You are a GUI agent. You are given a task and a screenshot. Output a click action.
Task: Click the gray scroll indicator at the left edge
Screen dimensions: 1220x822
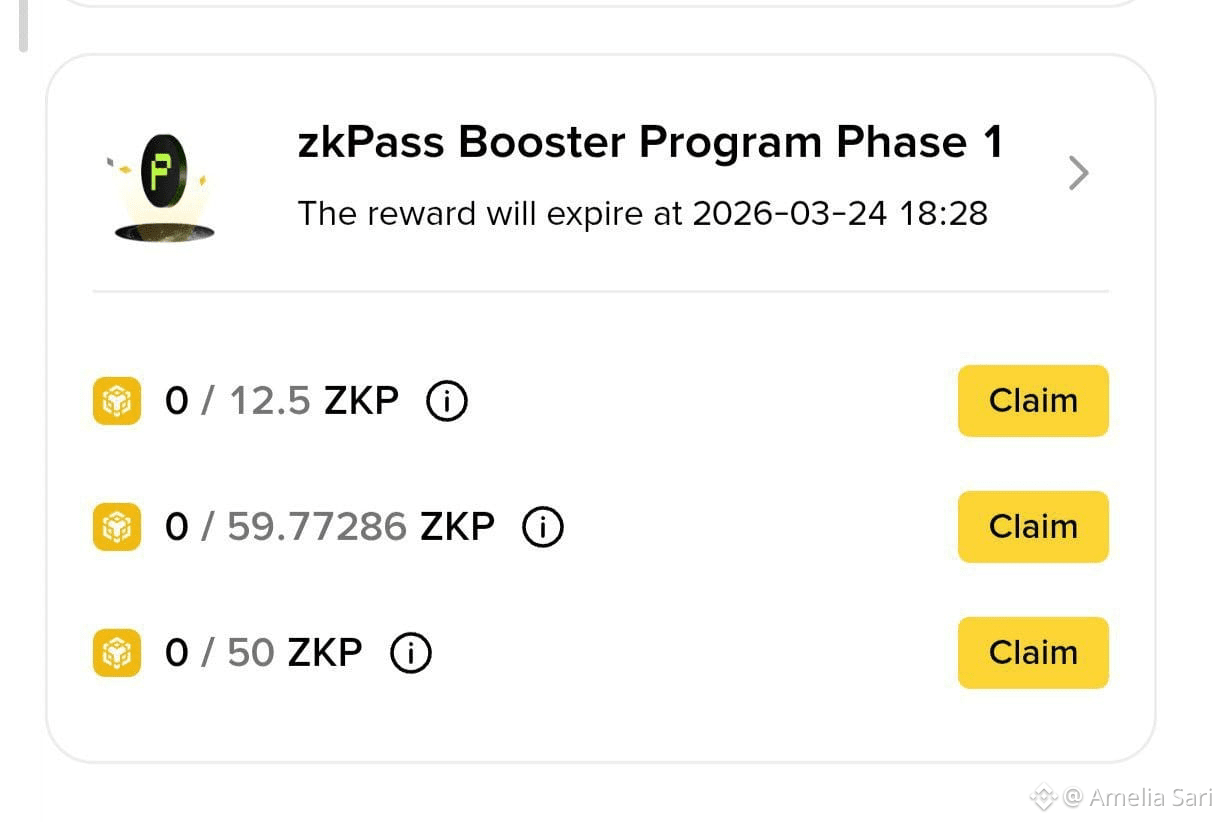(x=23, y=25)
